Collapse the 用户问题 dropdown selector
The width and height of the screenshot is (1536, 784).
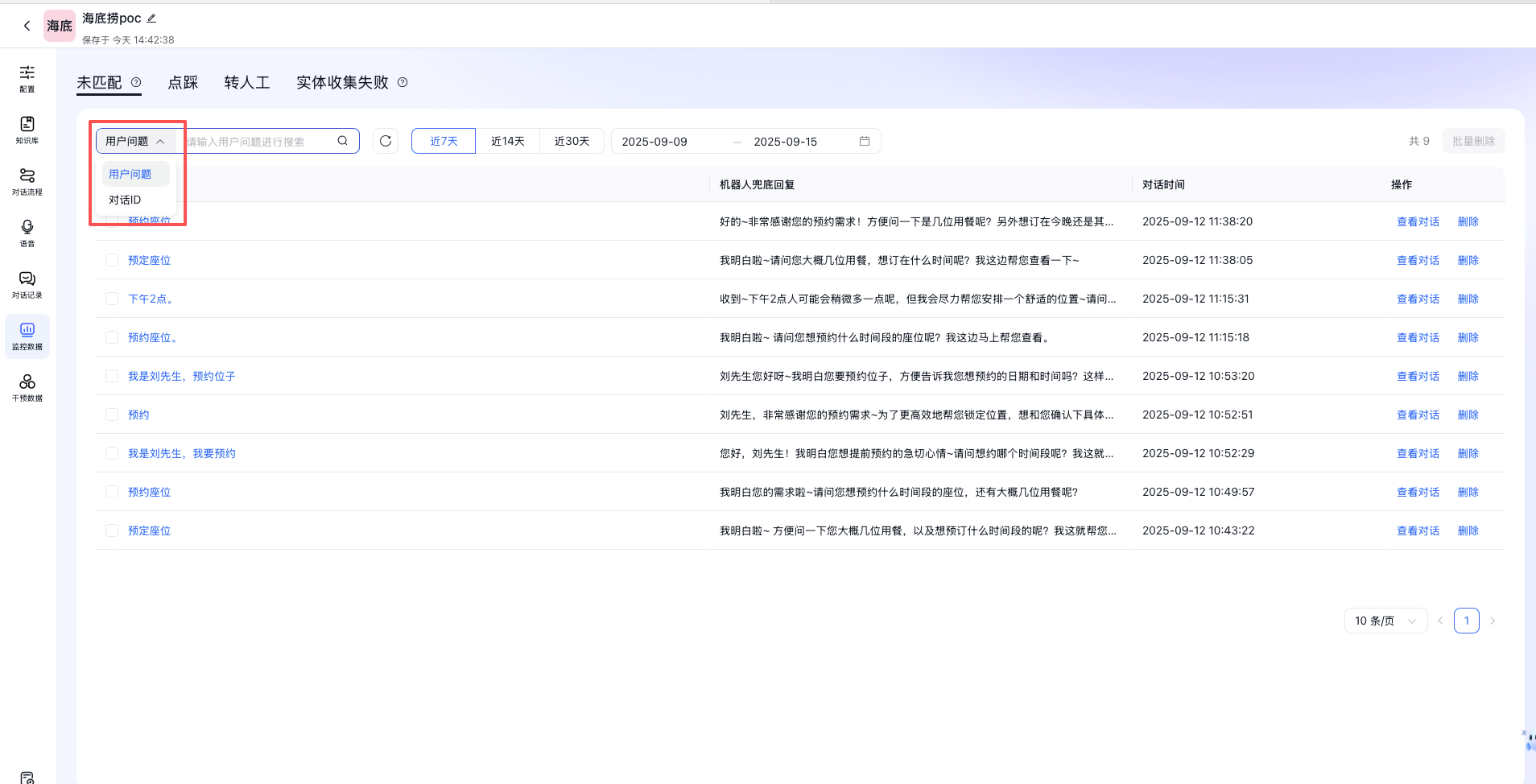pyautogui.click(x=135, y=140)
